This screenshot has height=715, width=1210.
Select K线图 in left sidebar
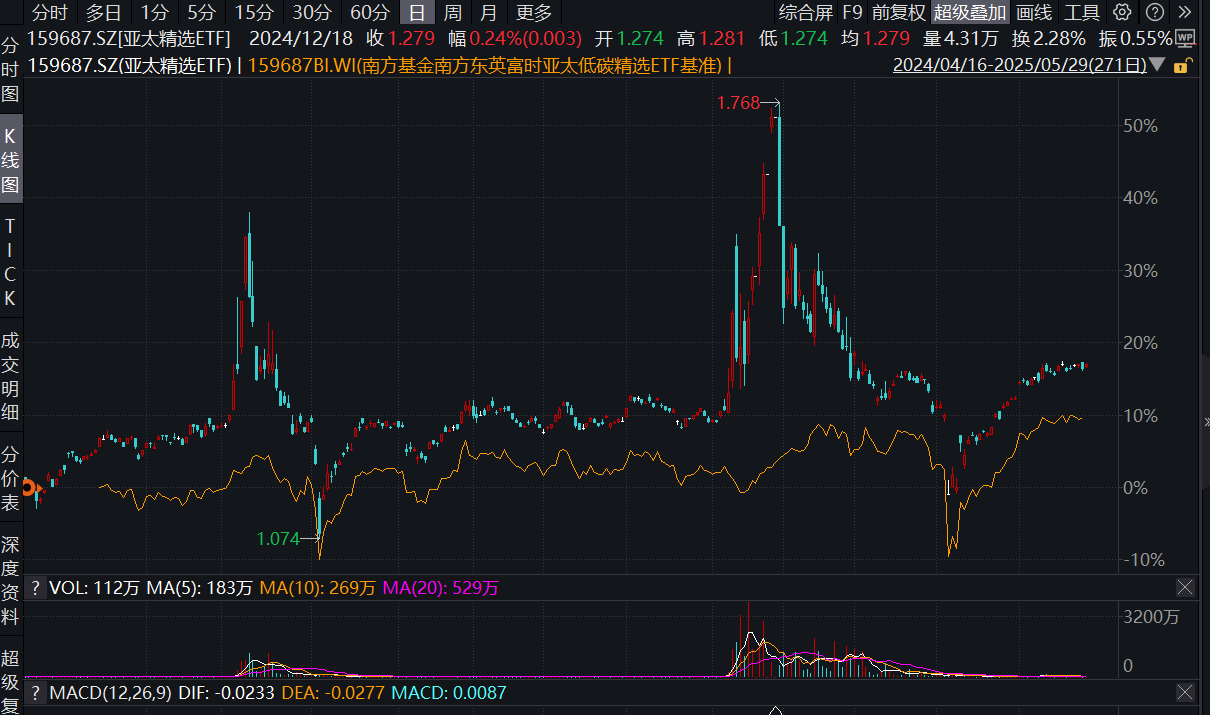(10, 160)
